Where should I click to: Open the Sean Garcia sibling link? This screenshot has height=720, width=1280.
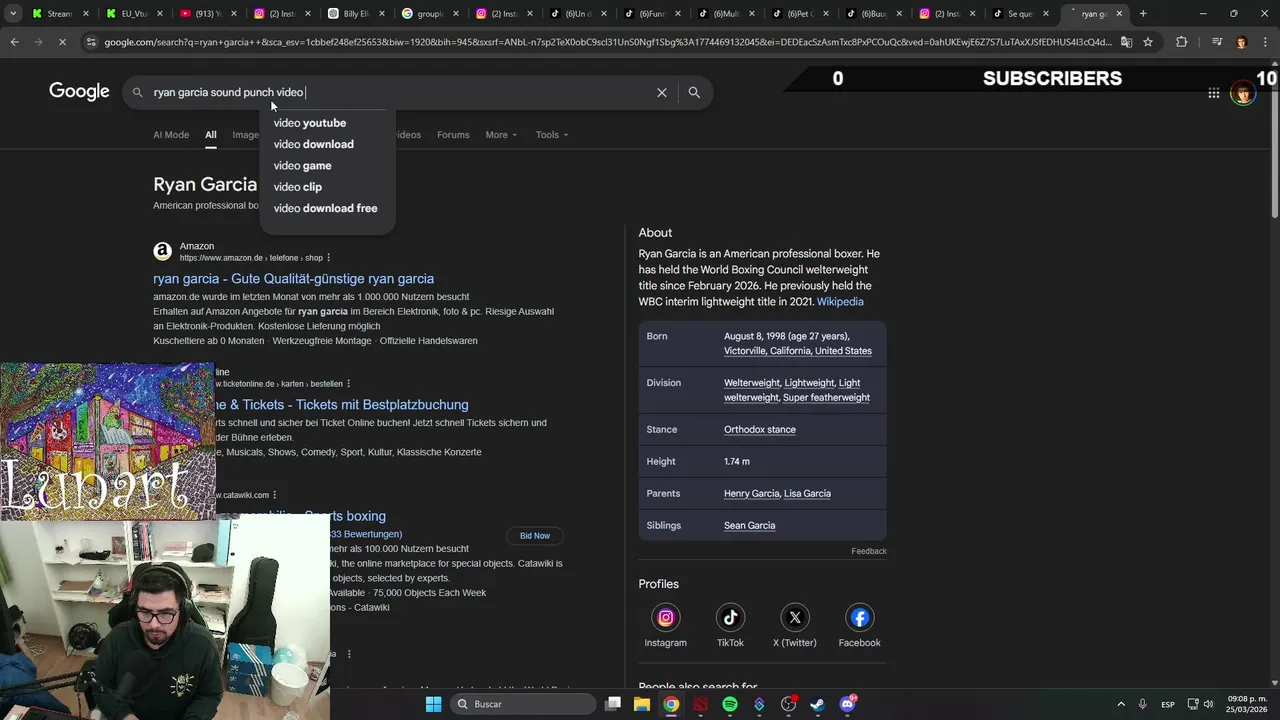(x=749, y=526)
